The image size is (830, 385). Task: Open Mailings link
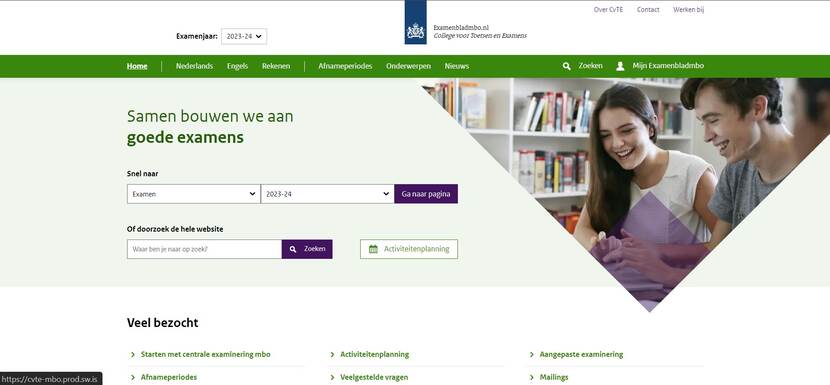(x=554, y=378)
